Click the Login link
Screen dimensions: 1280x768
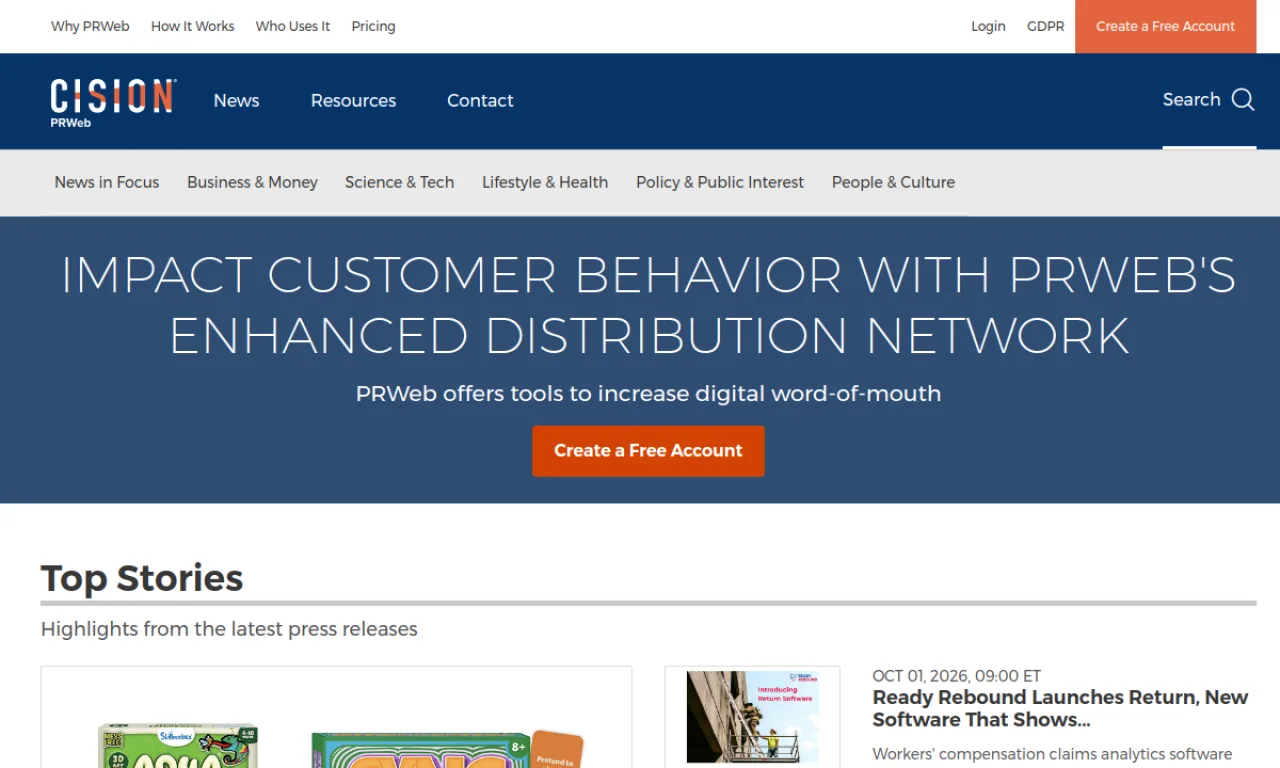pos(988,26)
